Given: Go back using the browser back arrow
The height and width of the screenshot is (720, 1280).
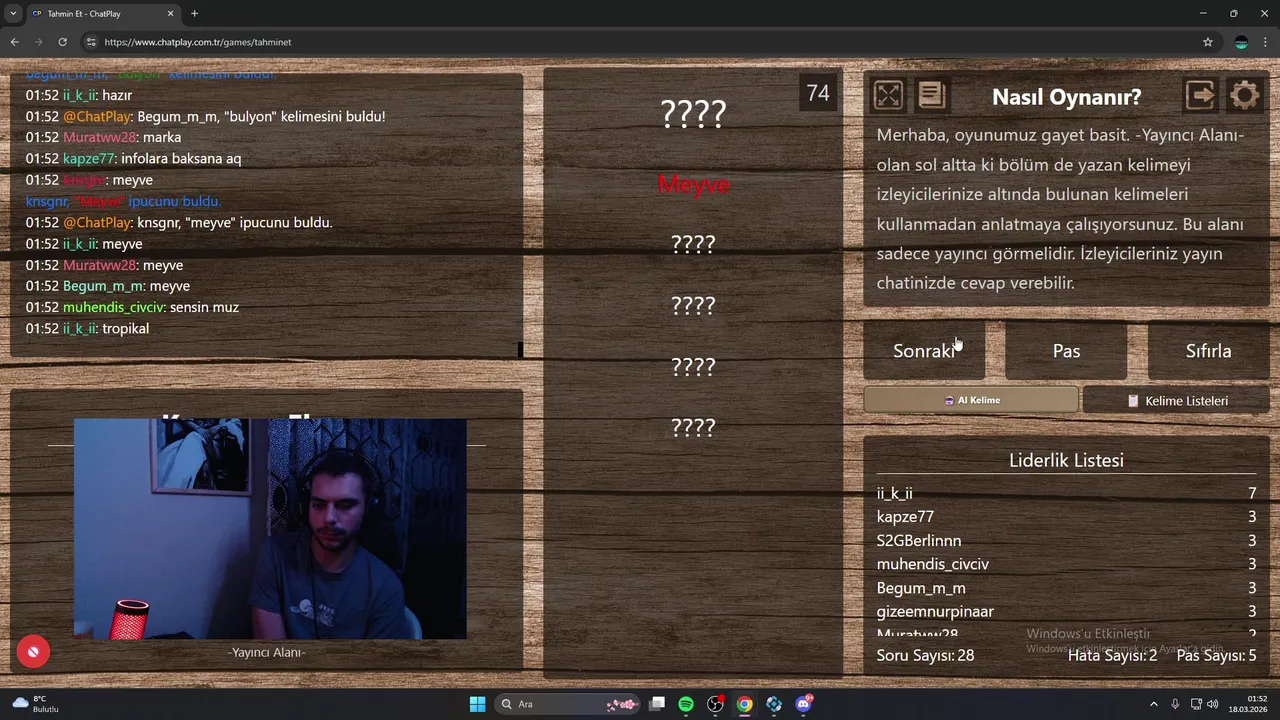Looking at the screenshot, I should click(x=14, y=42).
